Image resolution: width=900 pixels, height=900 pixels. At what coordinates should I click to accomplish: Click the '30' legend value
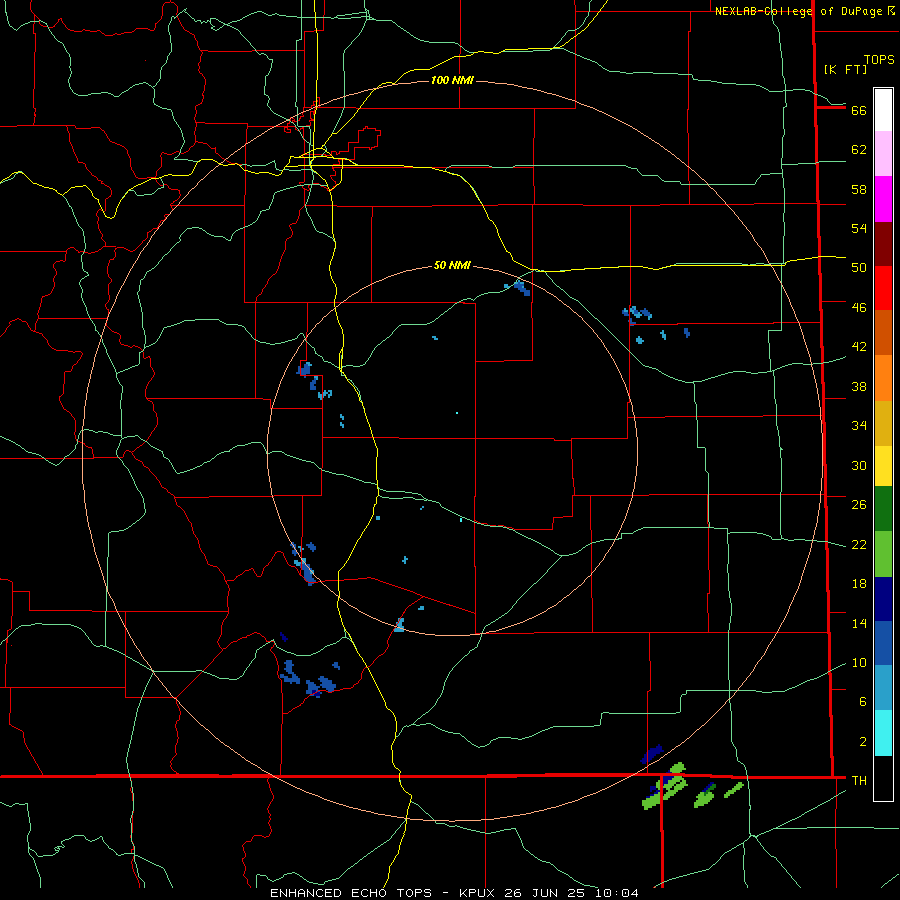pyautogui.click(x=859, y=465)
